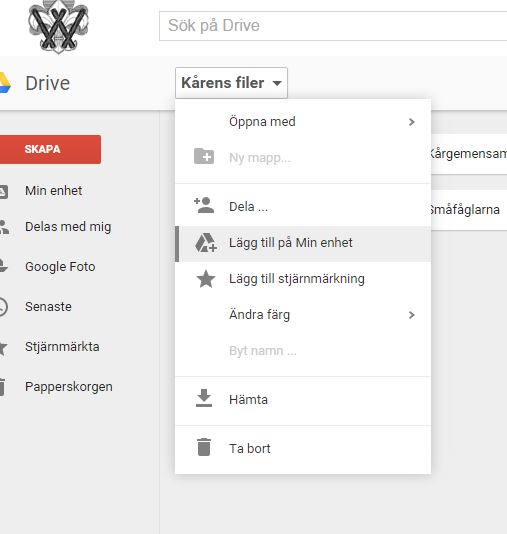Click the star icon in menu
Screen dimensions: 507x534
pyautogui.click(x=206, y=279)
